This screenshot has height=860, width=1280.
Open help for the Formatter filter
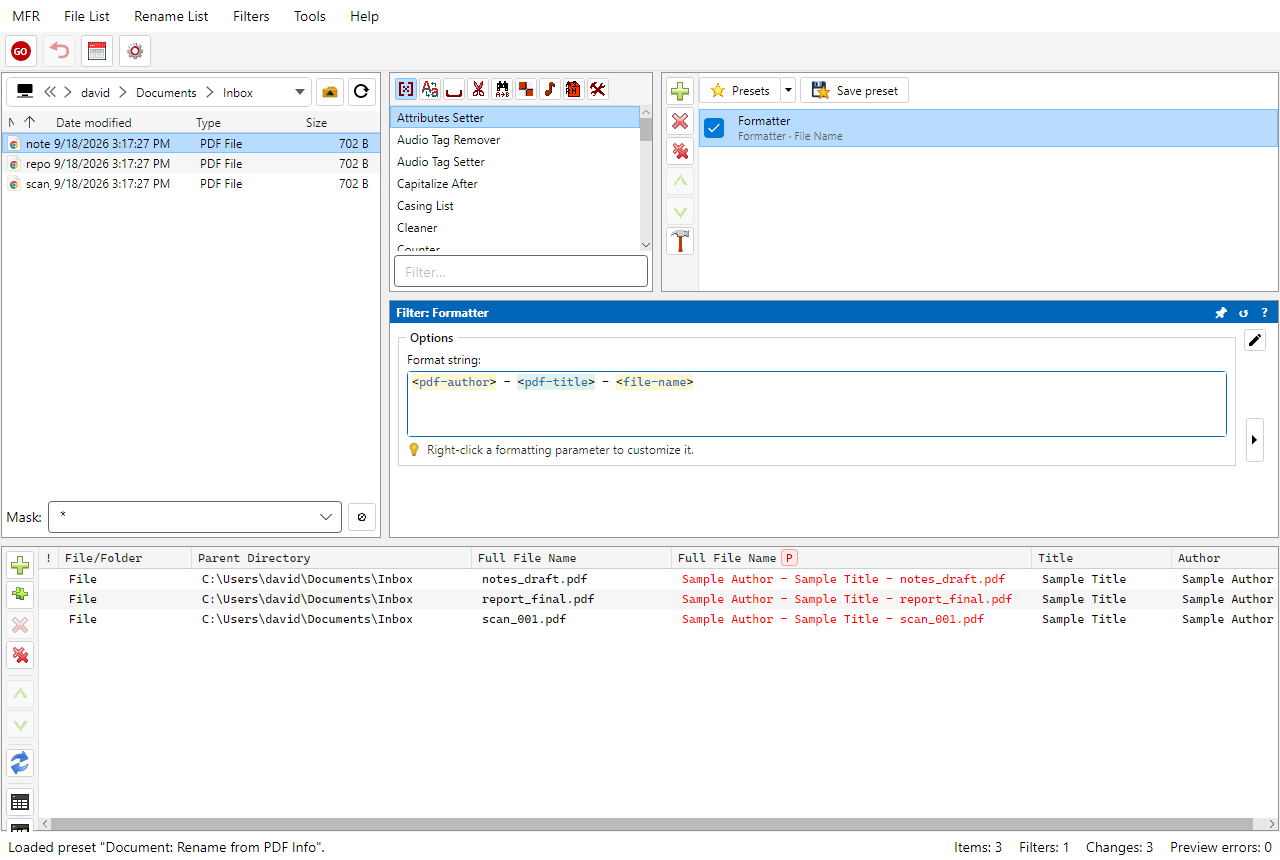(x=1264, y=313)
